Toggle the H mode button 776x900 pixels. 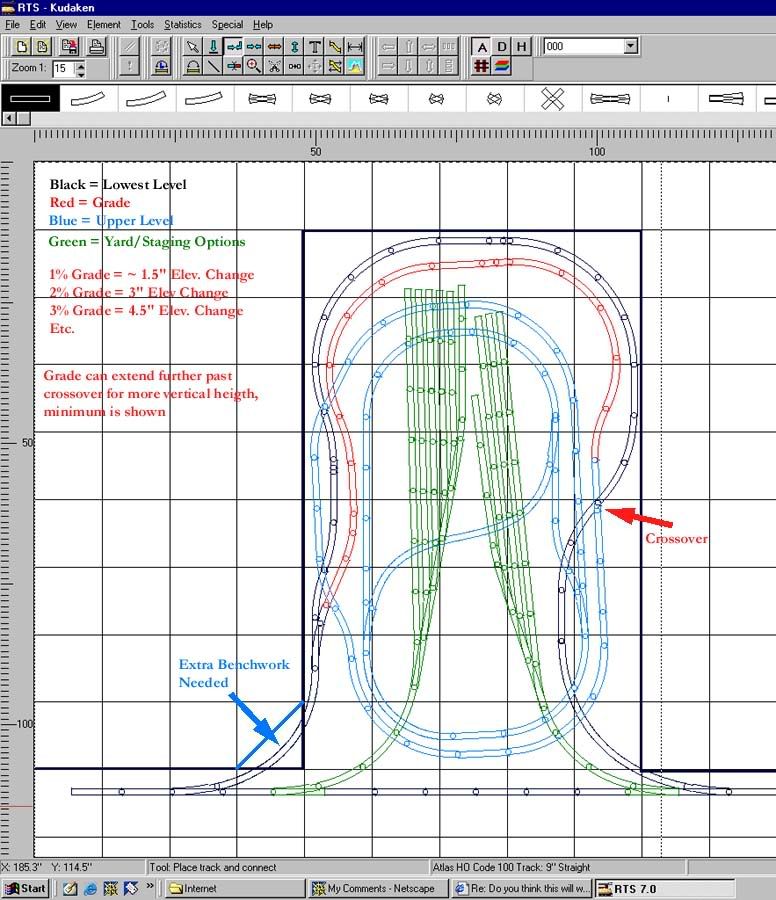(522, 46)
